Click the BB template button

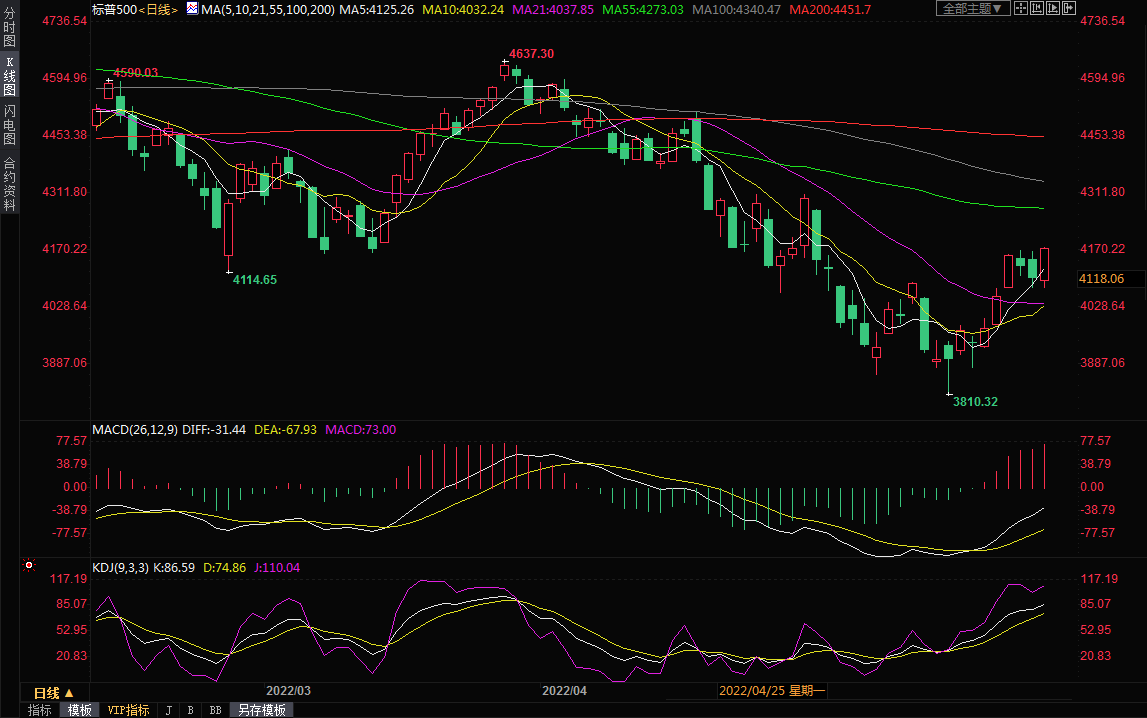[x=214, y=710]
